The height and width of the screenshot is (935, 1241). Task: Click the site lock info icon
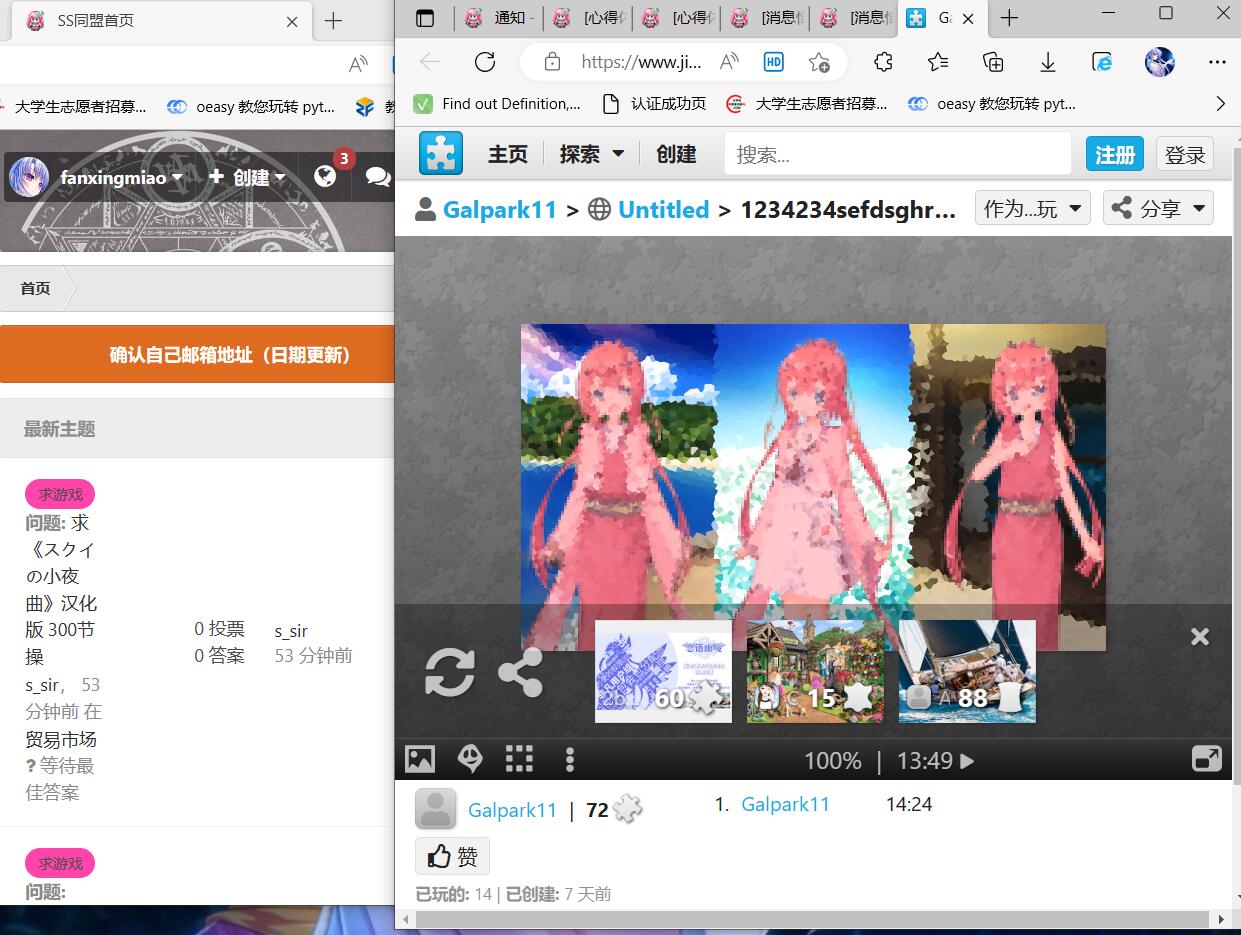[x=552, y=62]
